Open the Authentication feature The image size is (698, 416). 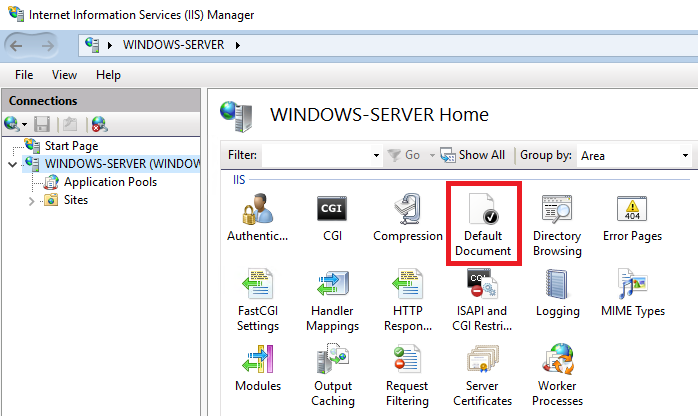coord(257,218)
